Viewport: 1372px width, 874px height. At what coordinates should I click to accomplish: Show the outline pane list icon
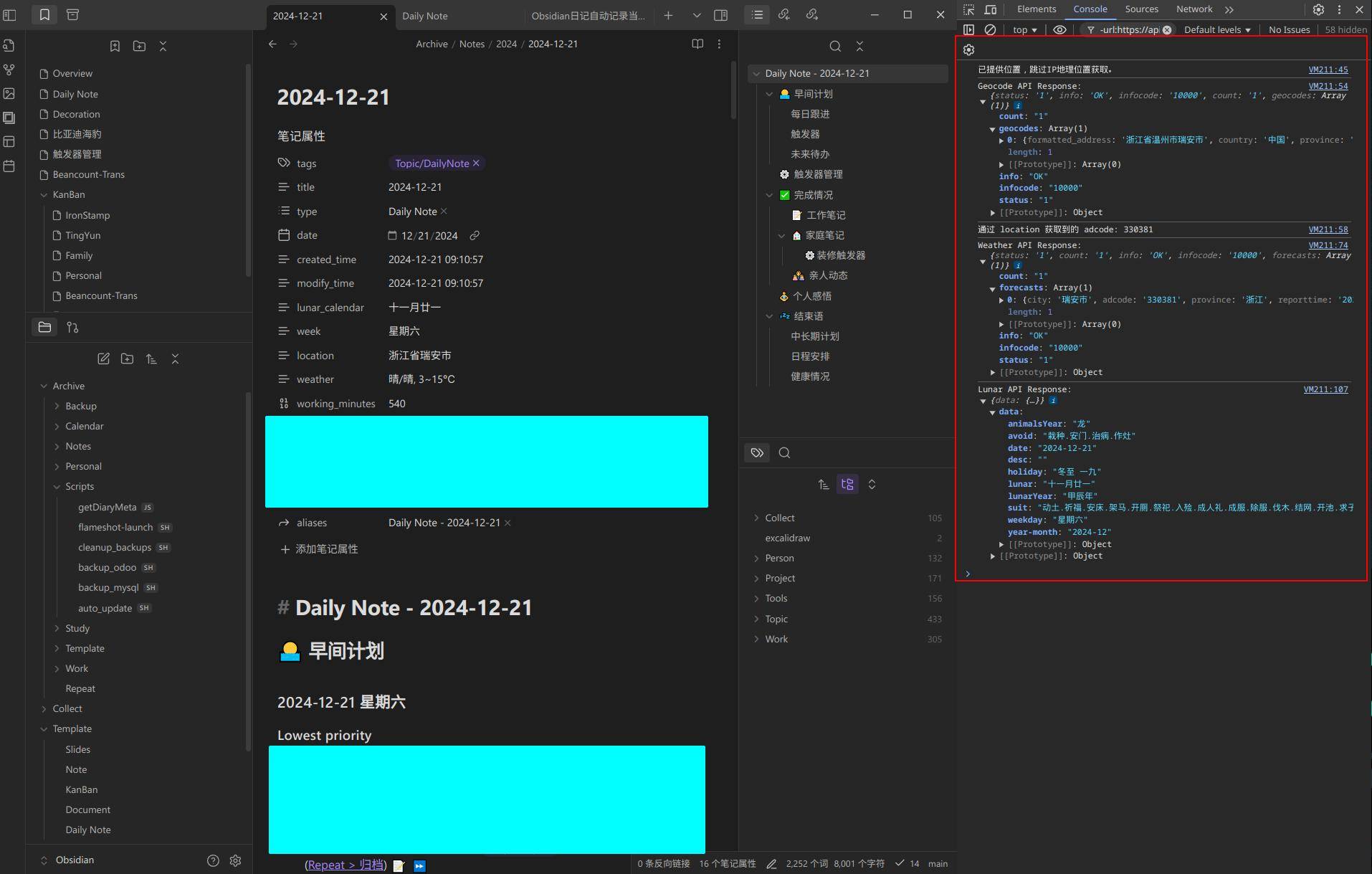(x=757, y=14)
